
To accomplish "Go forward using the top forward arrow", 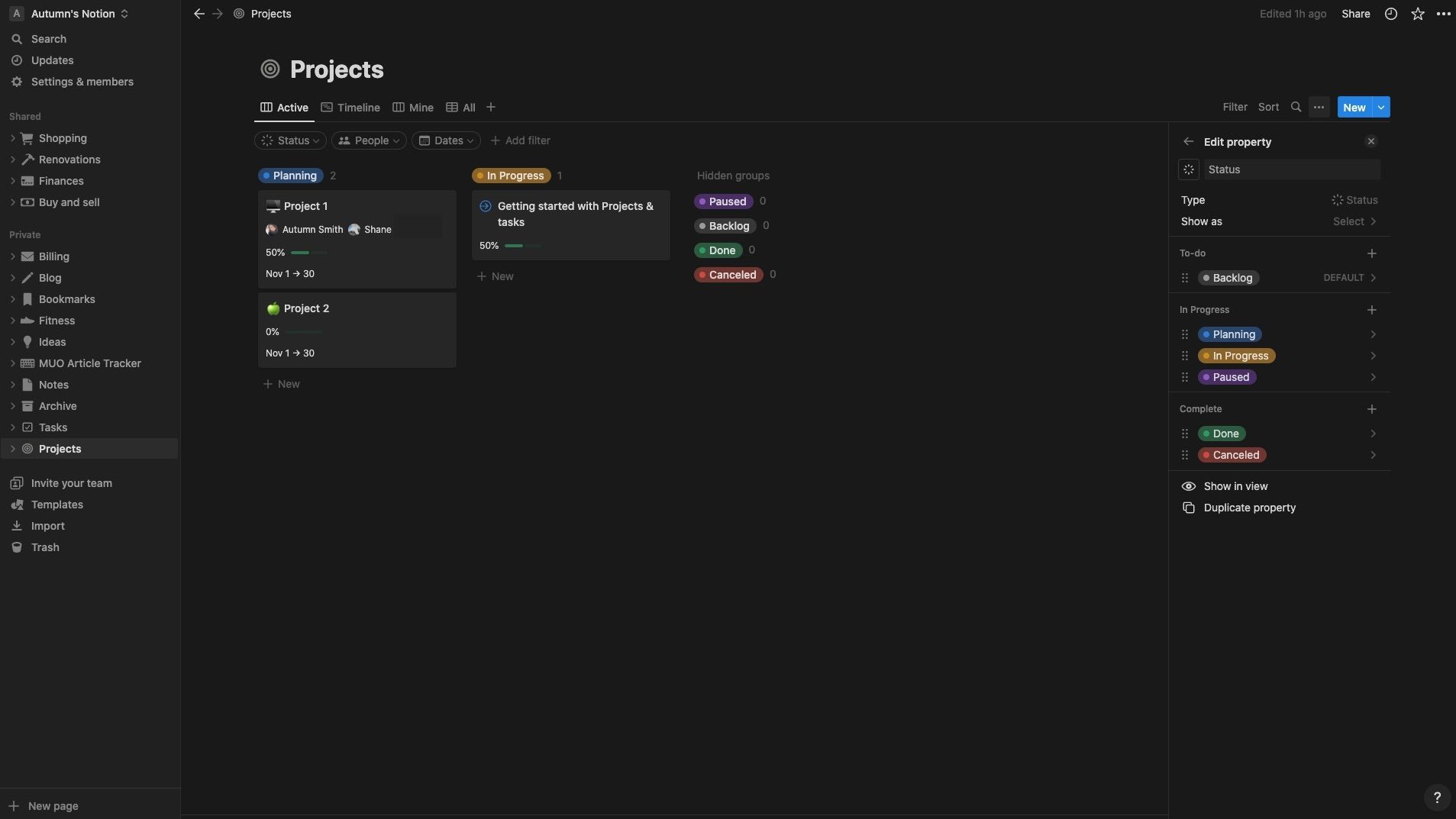I will tap(218, 14).
